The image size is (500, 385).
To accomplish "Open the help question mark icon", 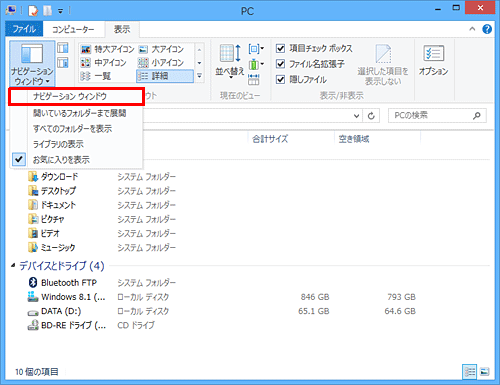I will (x=487, y=29).
